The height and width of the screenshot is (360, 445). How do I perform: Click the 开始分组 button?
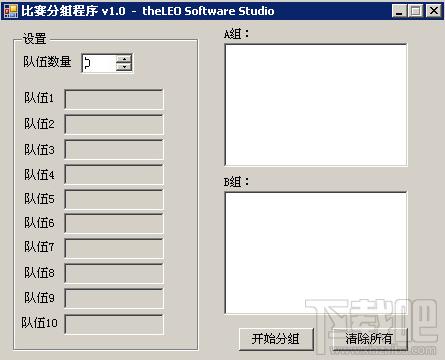(x=276, y=339)
